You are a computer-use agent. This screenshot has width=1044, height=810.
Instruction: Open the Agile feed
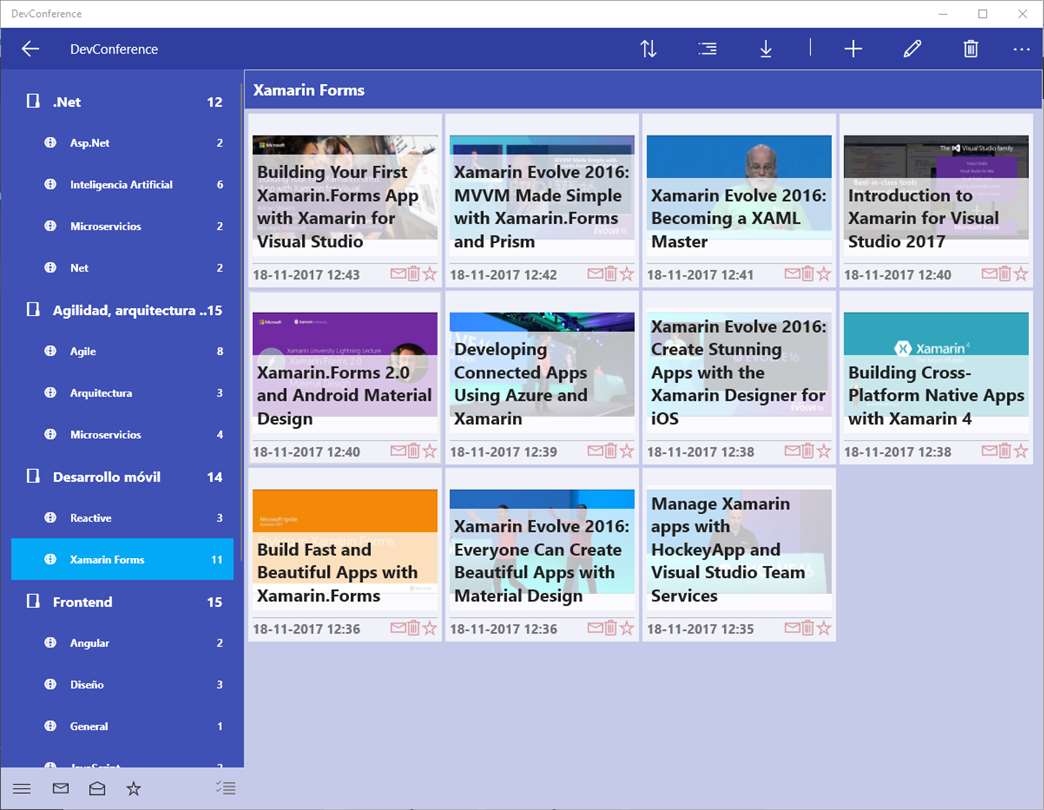coord(123,351)
